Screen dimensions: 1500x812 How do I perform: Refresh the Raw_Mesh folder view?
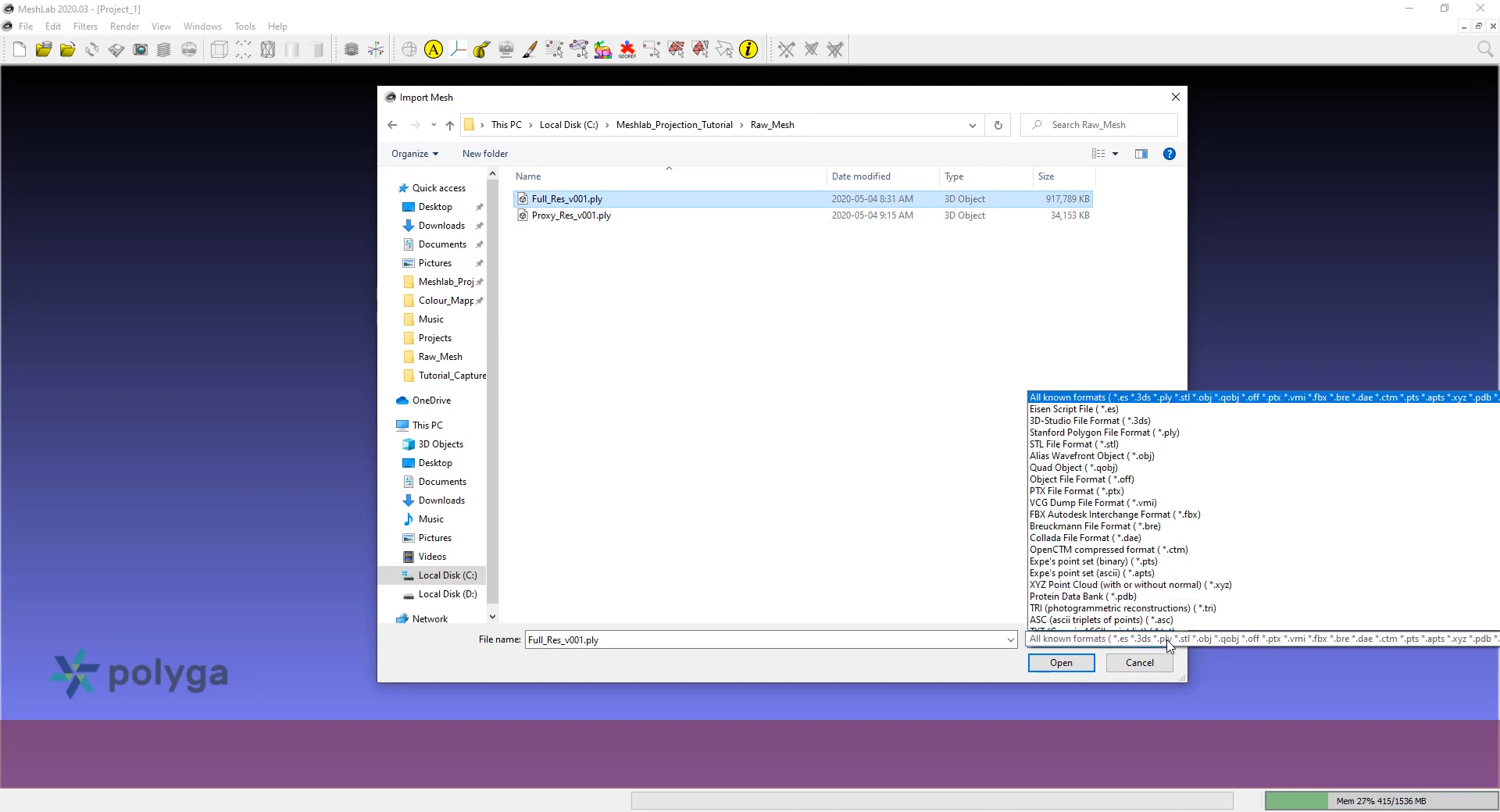point(998,125)
